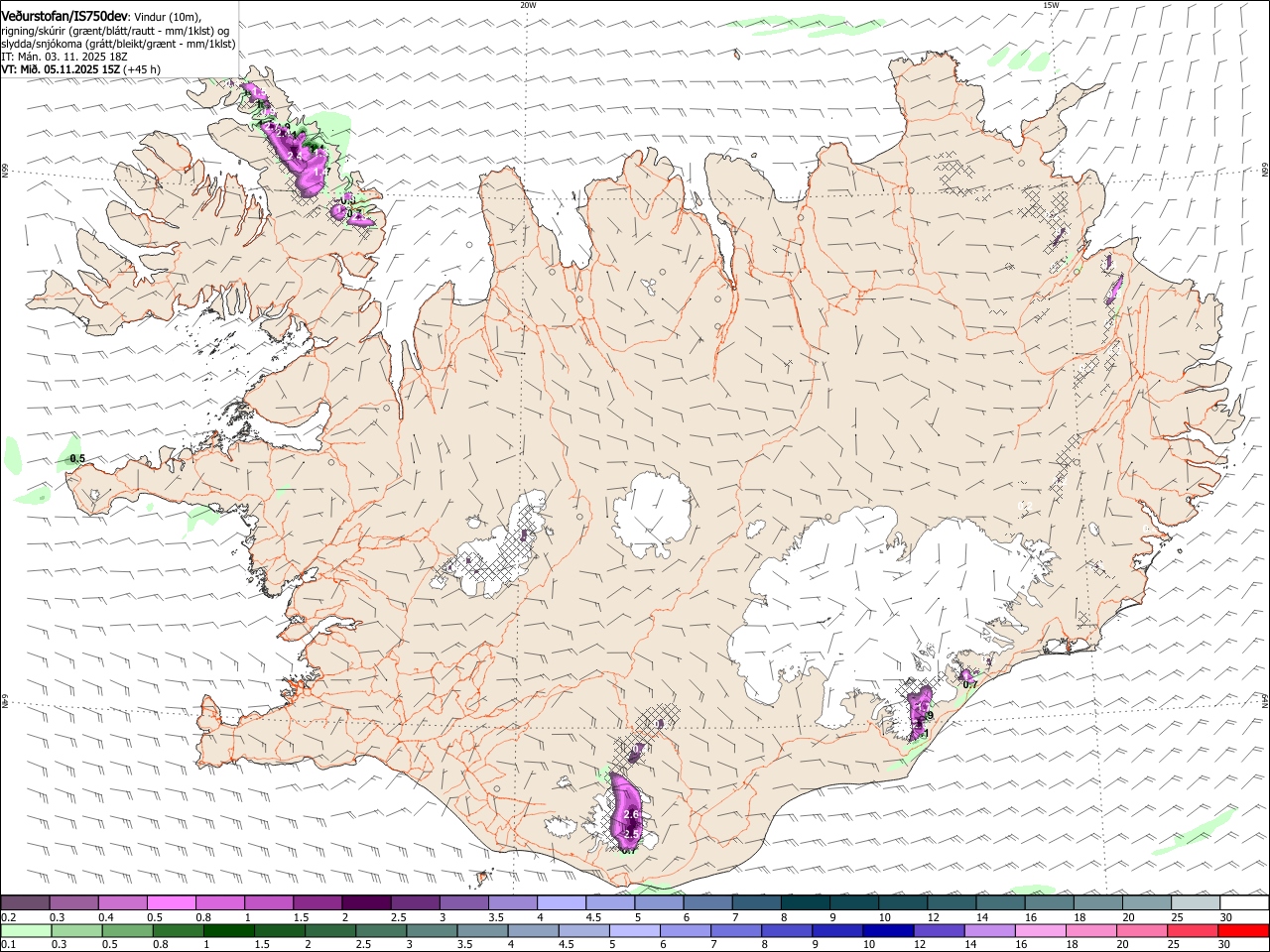Select the upper legend swatch between 4 and 4.5
The height and width of the screenshot is (952, 1270).
tap(561, 902)
